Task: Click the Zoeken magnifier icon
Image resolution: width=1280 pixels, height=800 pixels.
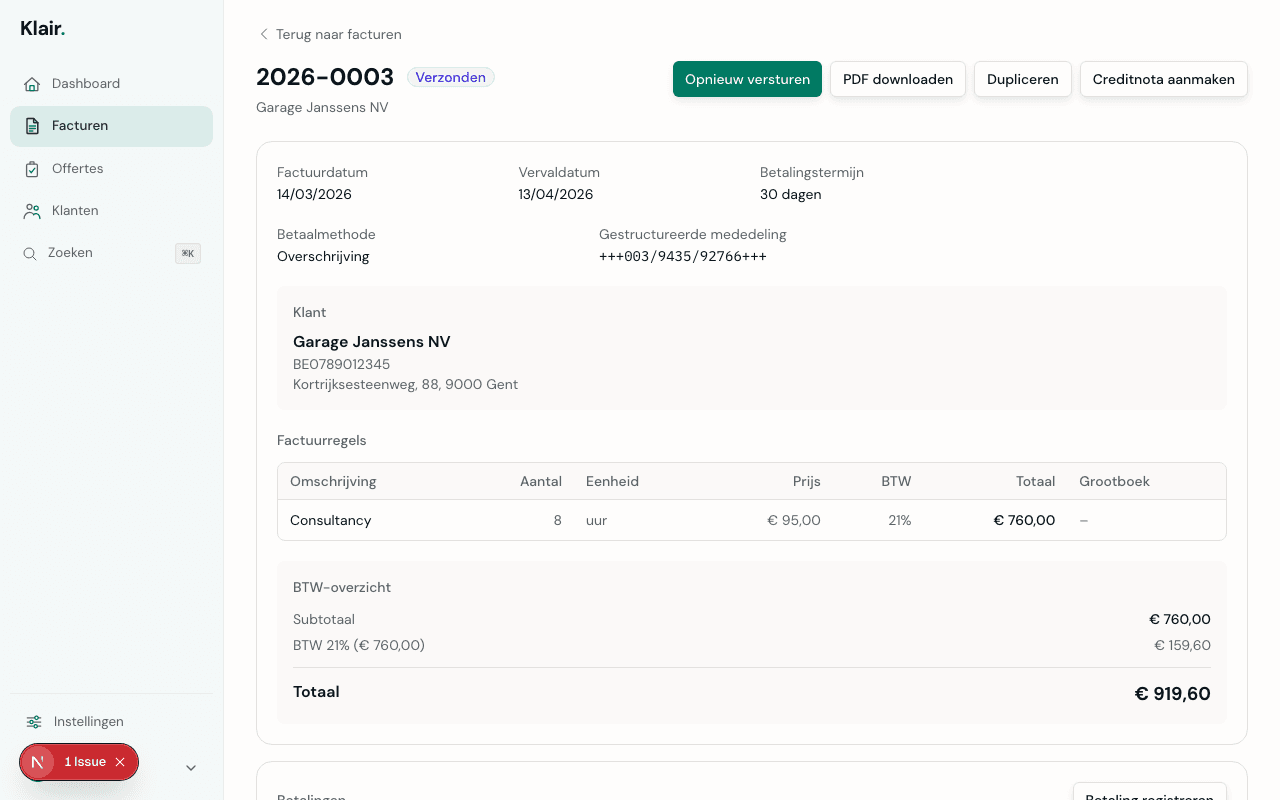Action: [x=30, y=254]
